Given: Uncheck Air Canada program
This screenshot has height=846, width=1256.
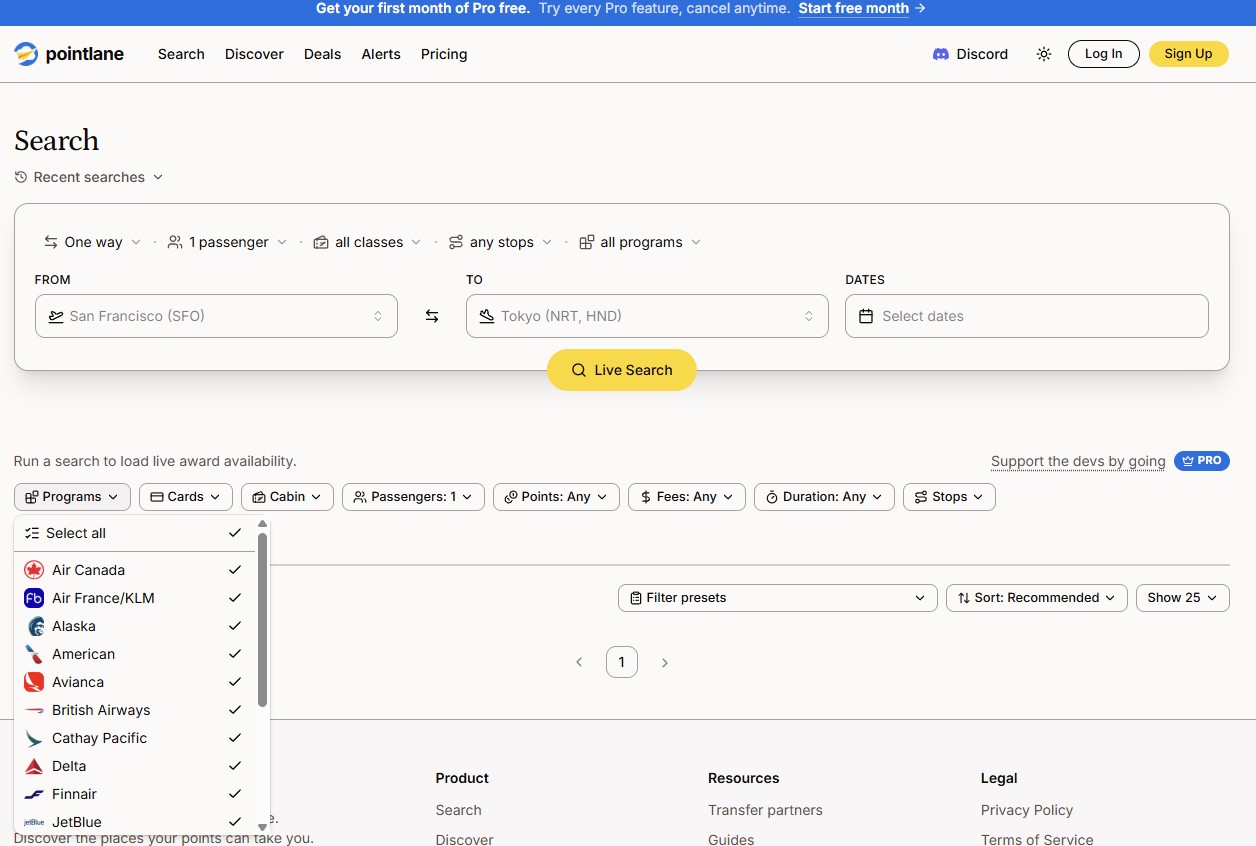Looking at the screenshot, I should (235, 570).
